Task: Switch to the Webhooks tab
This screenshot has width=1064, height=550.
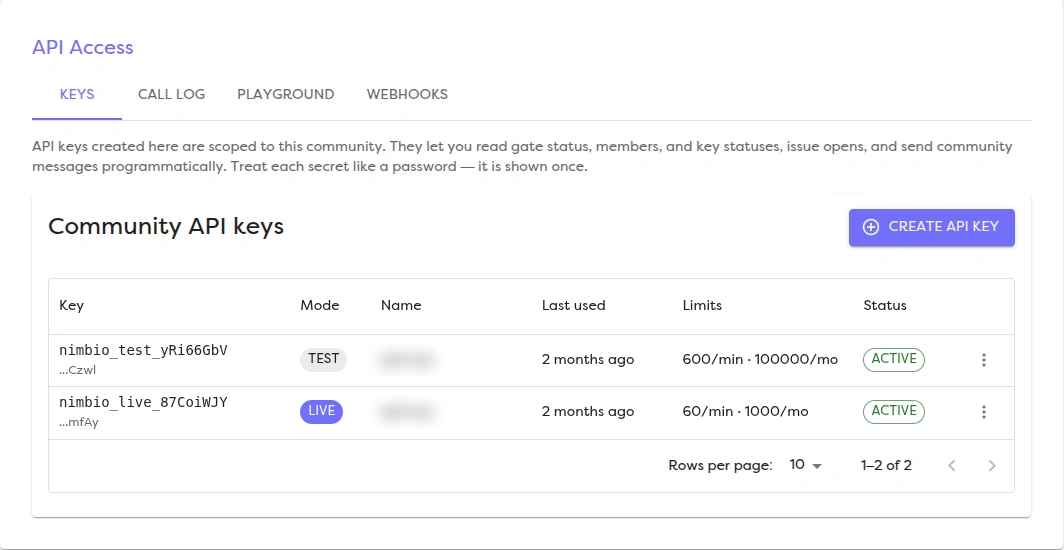Action: tap(407, 94)
